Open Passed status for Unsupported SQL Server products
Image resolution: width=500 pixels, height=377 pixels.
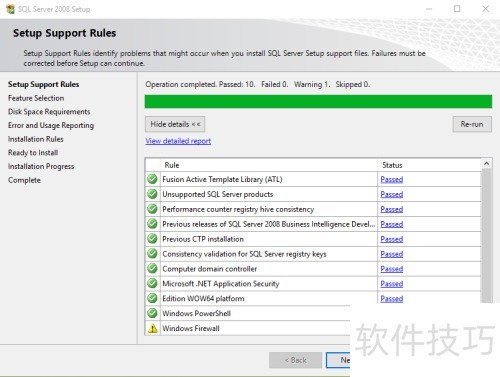coord(392,194)
